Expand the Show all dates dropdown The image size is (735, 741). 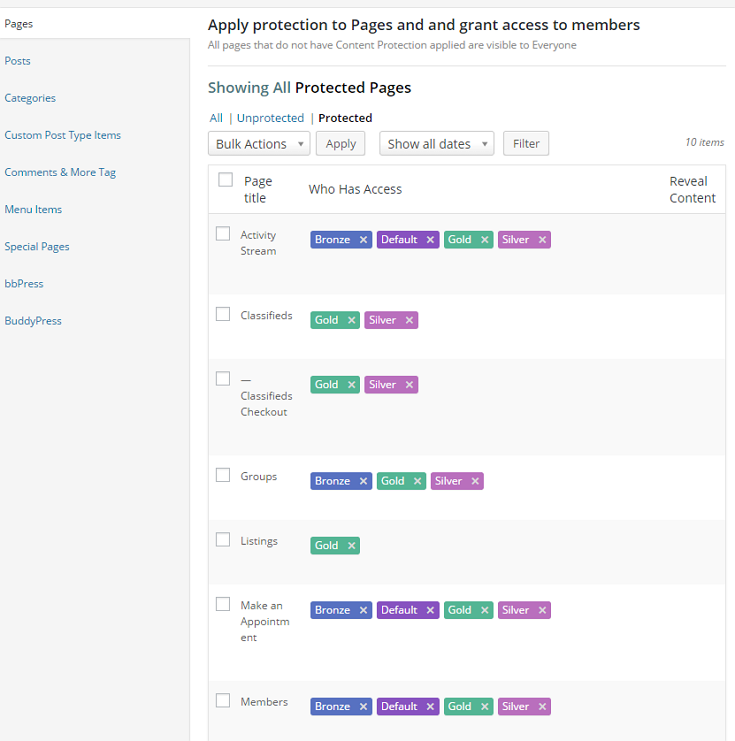tap(436, 144)
